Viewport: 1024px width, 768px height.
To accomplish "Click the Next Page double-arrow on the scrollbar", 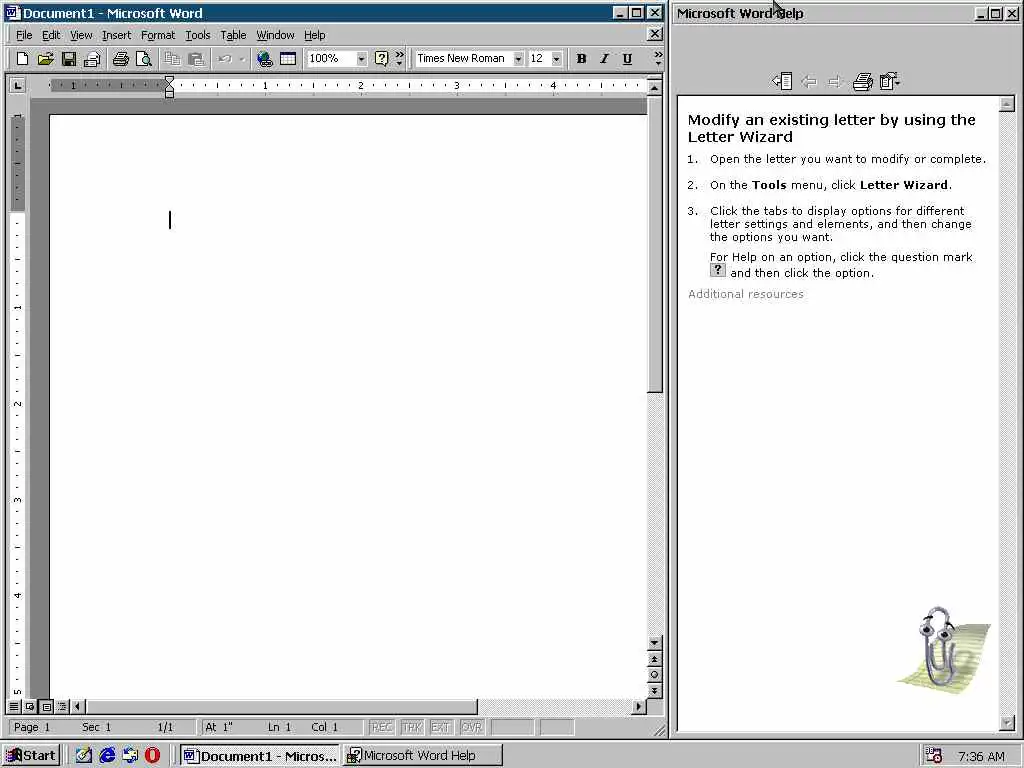I will tap(654, 690).
